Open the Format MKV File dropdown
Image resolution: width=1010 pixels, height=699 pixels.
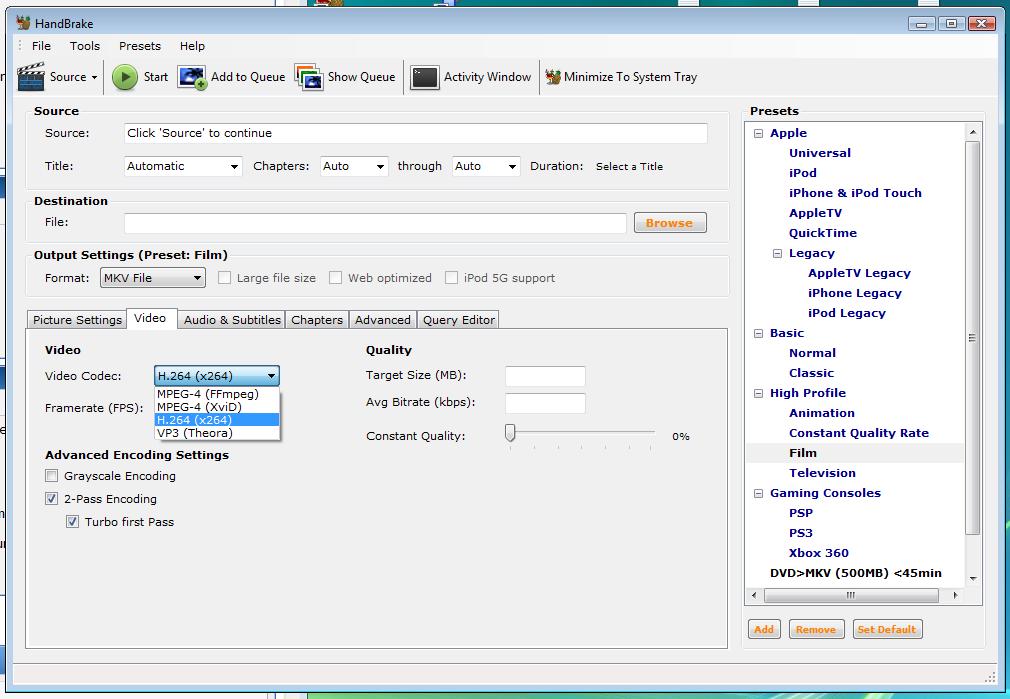click(x=153, y=278)
